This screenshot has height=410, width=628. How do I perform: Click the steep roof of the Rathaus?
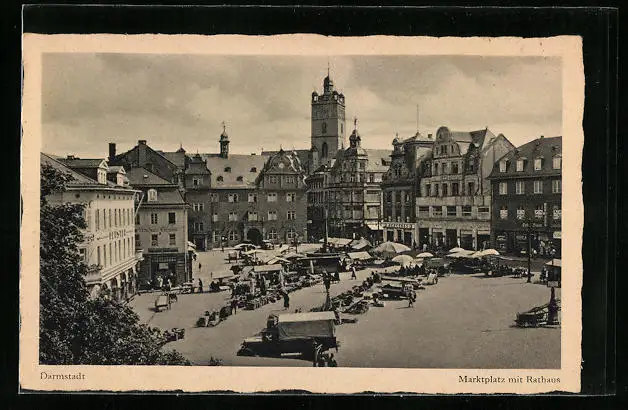click(x=235, y=170)
